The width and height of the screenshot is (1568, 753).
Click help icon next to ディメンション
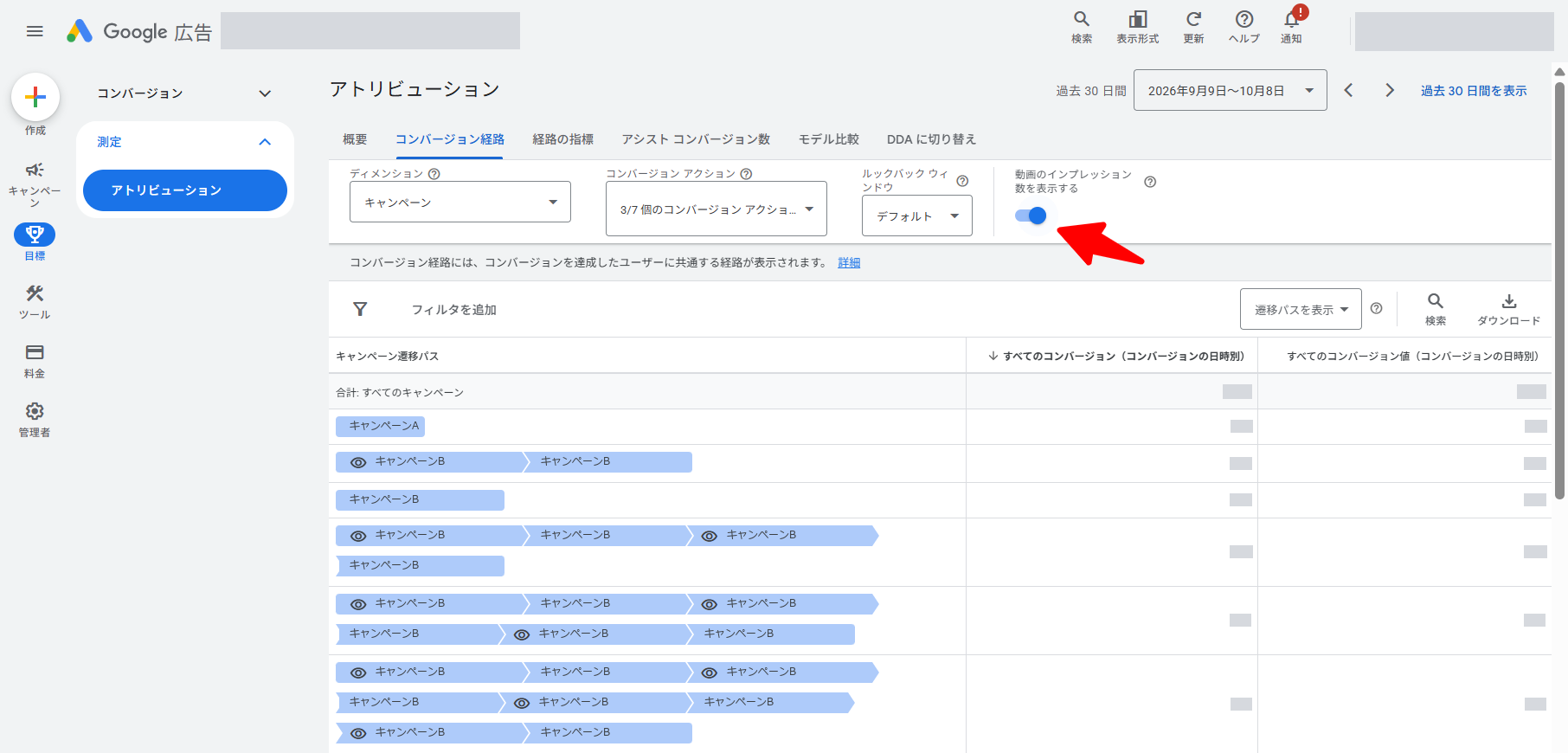434,174
